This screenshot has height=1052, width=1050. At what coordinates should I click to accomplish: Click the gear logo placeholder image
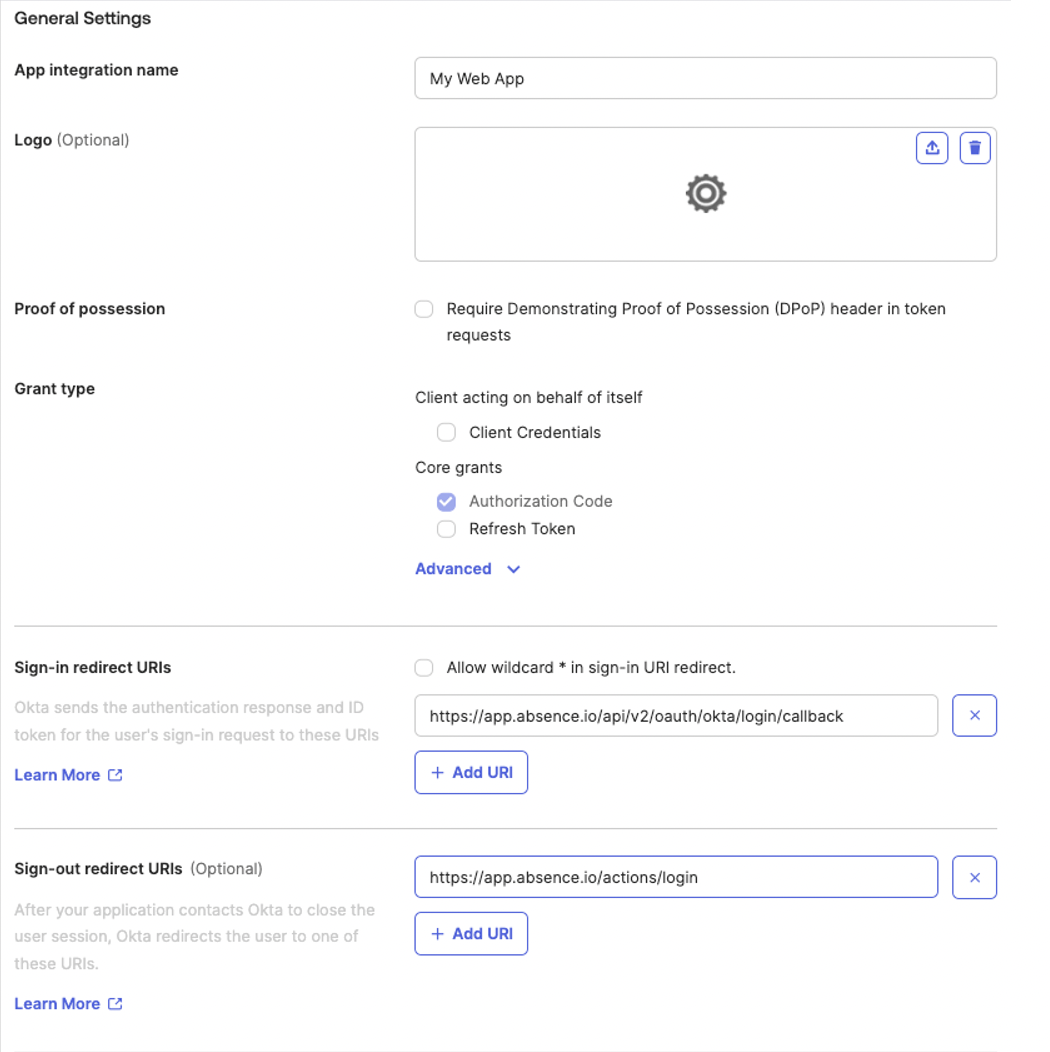(x=705, y=194)
